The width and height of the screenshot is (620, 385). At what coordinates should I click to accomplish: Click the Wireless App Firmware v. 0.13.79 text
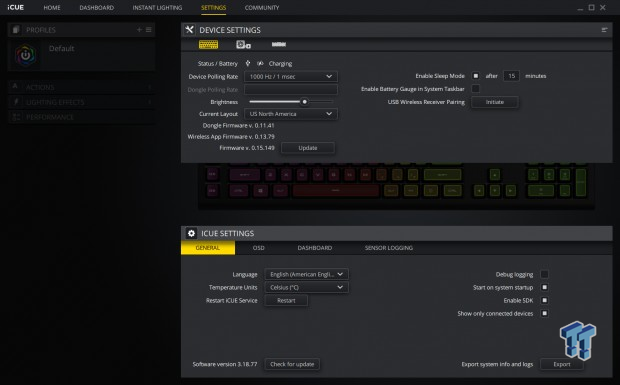(x=231, y=136)
